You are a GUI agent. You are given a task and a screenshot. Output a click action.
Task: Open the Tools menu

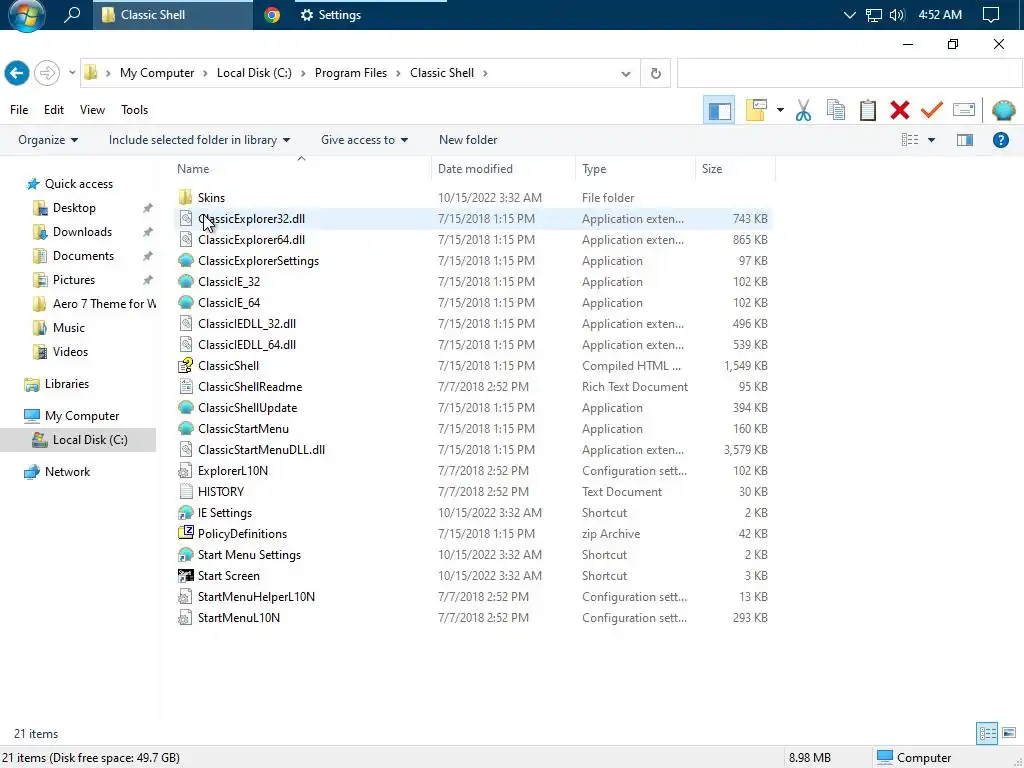pyautogui.click(x=135, y=110)
